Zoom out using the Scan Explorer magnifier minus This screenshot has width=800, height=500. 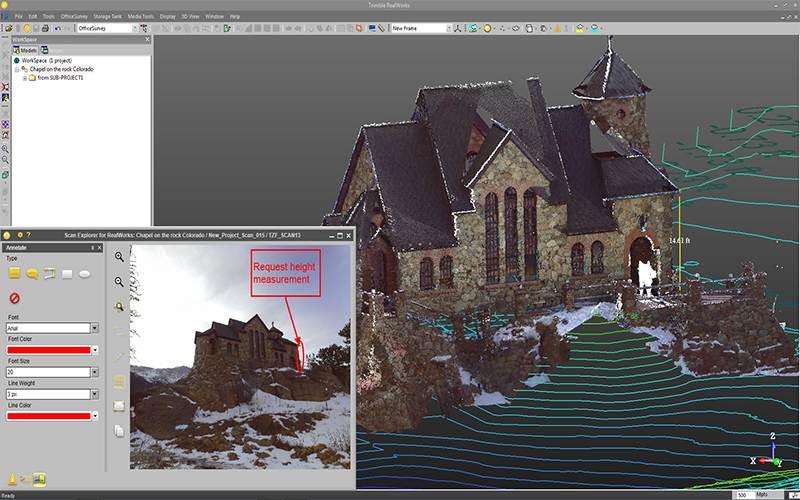click(119, 282)
